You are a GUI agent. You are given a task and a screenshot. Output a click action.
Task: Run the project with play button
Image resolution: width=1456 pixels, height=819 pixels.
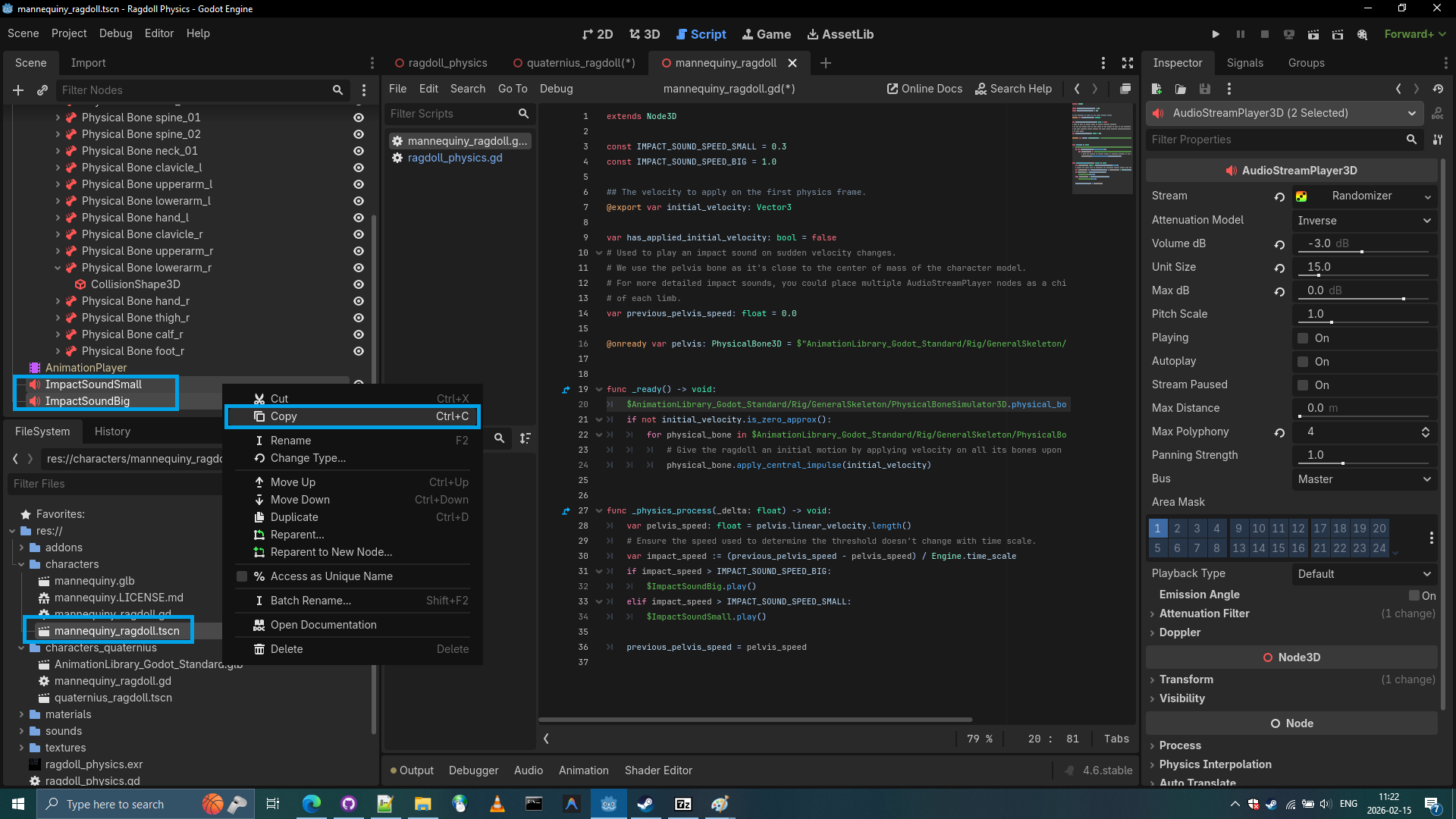tap(1216, 34)
